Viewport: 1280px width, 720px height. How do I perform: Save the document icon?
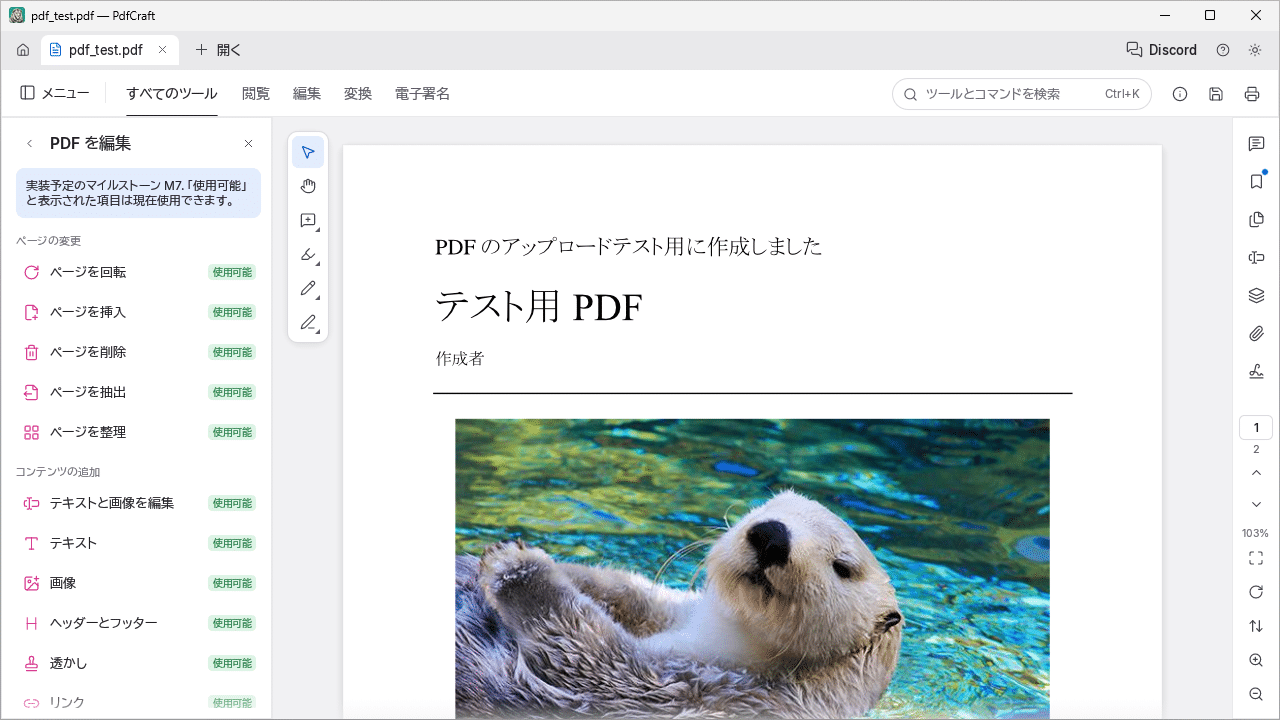point(1216,94)
